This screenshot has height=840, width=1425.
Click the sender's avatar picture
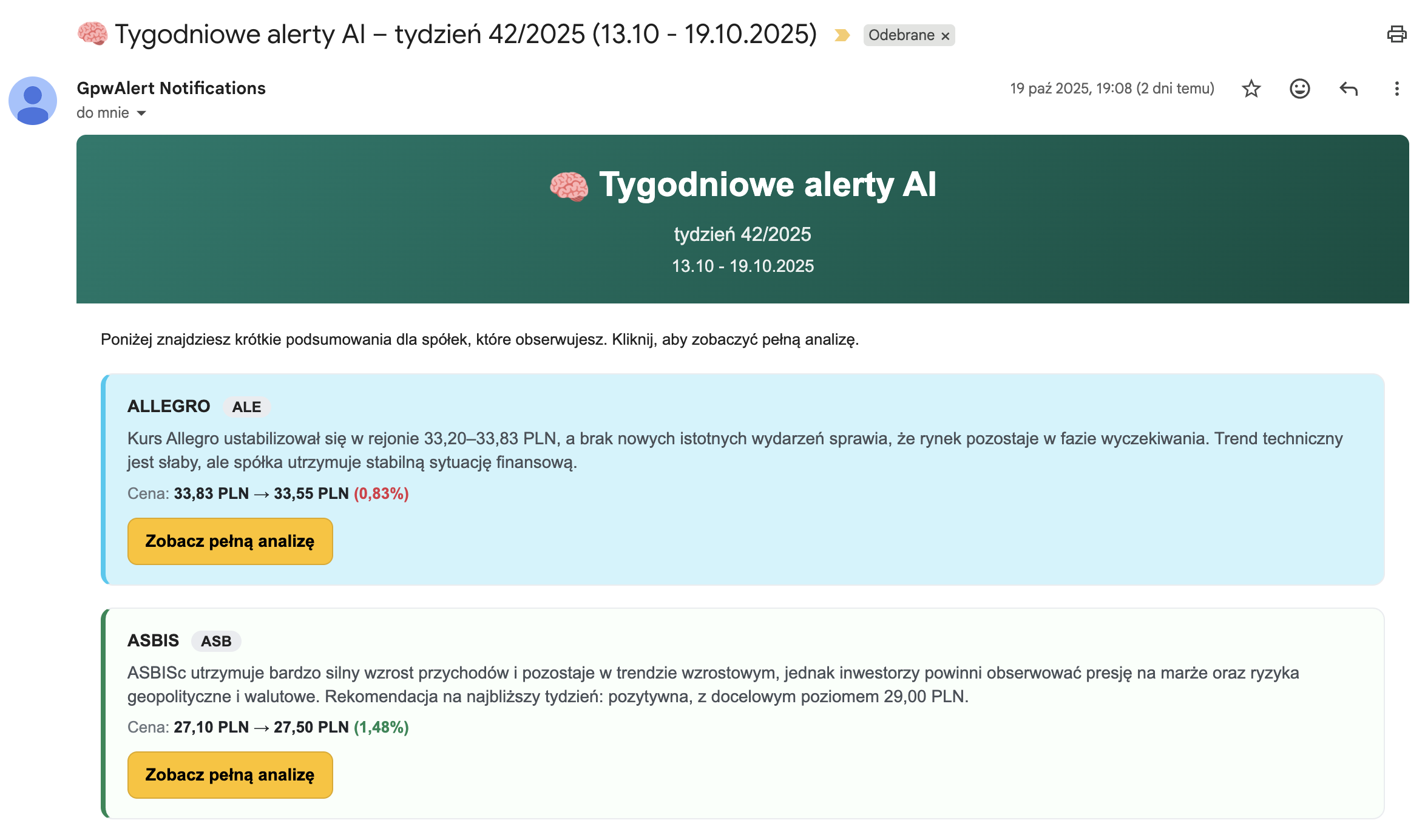click(33, 101)
